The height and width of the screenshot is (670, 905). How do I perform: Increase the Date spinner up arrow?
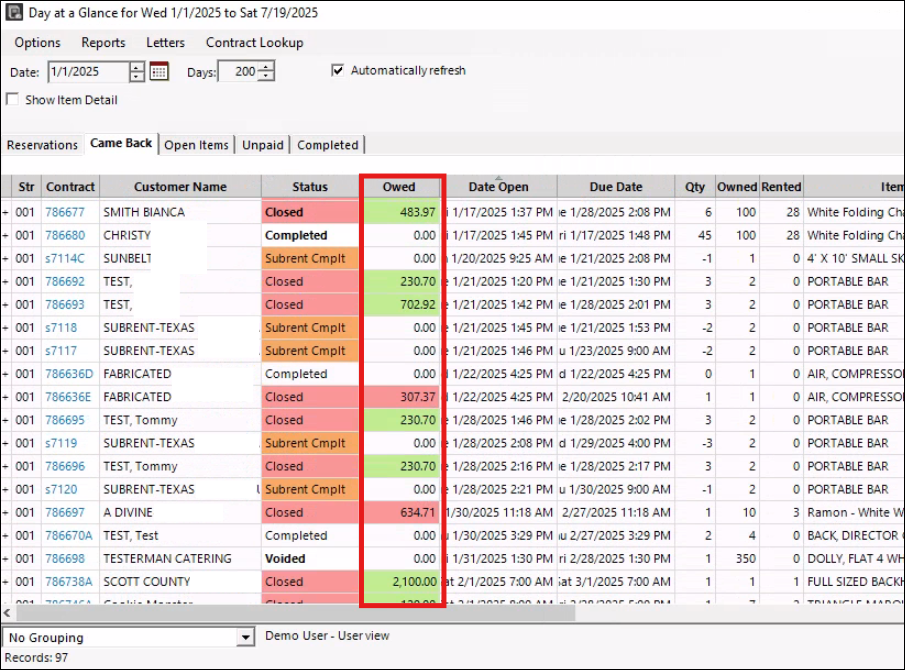[137, 67]
